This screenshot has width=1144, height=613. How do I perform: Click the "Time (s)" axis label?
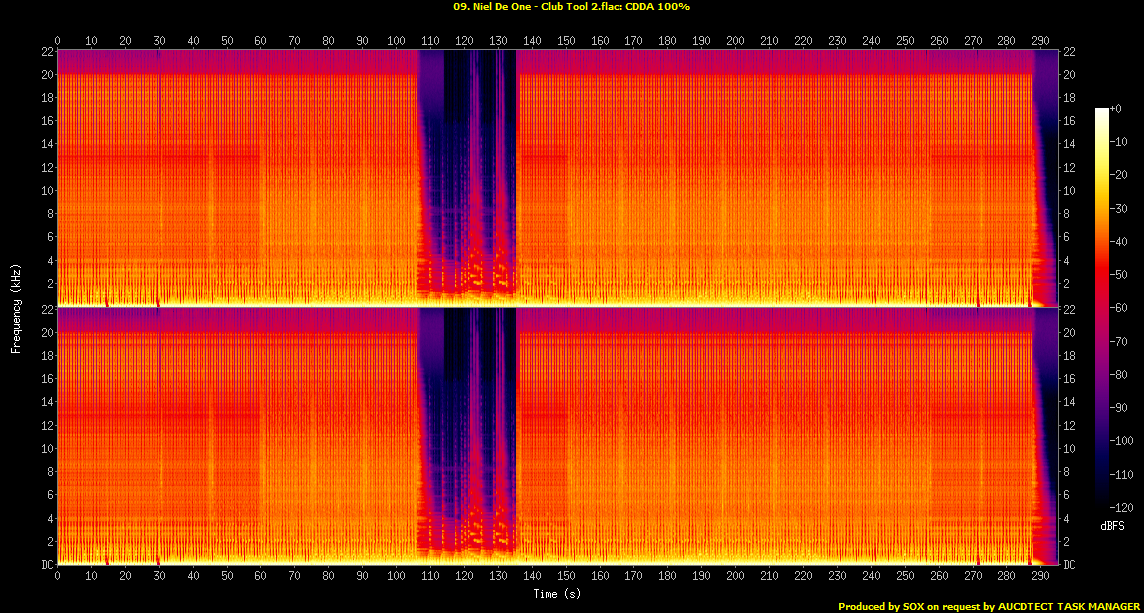click(x=556, y=593)
